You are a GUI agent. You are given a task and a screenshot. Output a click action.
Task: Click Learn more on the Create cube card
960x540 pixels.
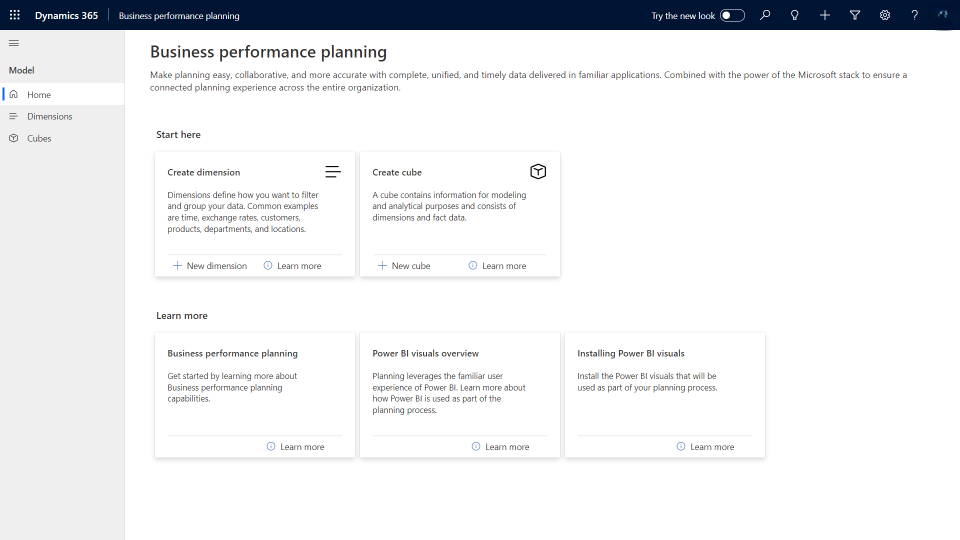(x=498, y=266)
